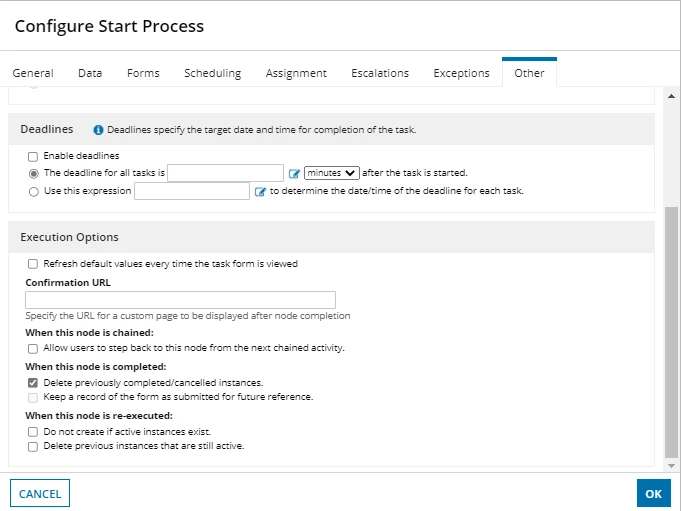The image size is (681, 511).
Task: Enable deadlines checkbox
Action: point(33,156)
